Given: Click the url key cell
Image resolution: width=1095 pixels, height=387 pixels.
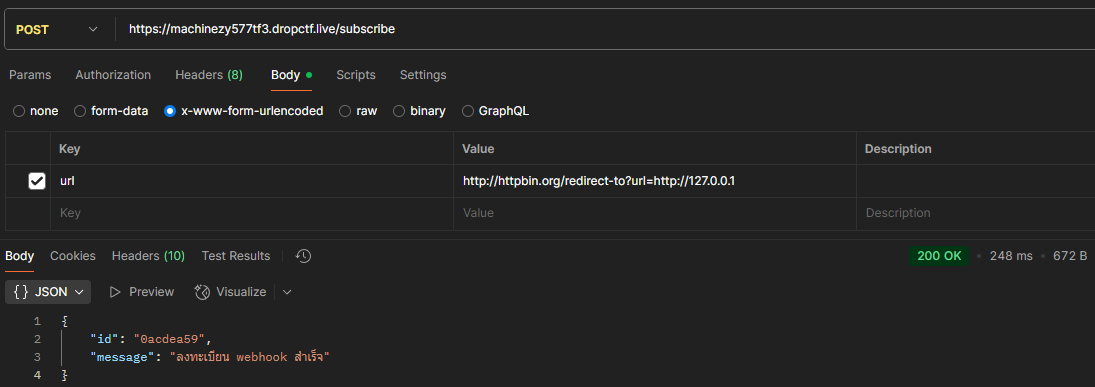Looking at the screenshot, I should 251,181.
